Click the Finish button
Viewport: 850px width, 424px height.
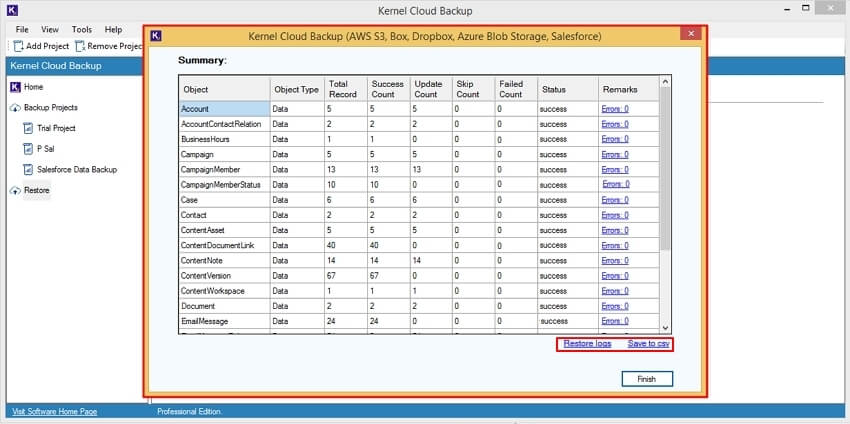(x=647, y=379)
